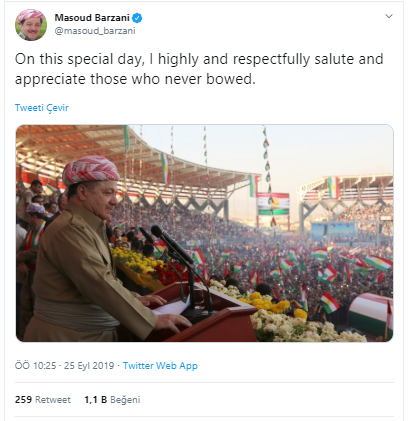Image resolution: width=408 pixels, height=421 pixels.
Task: Open the attached stadium rally photo
Action: coord(205,233)
